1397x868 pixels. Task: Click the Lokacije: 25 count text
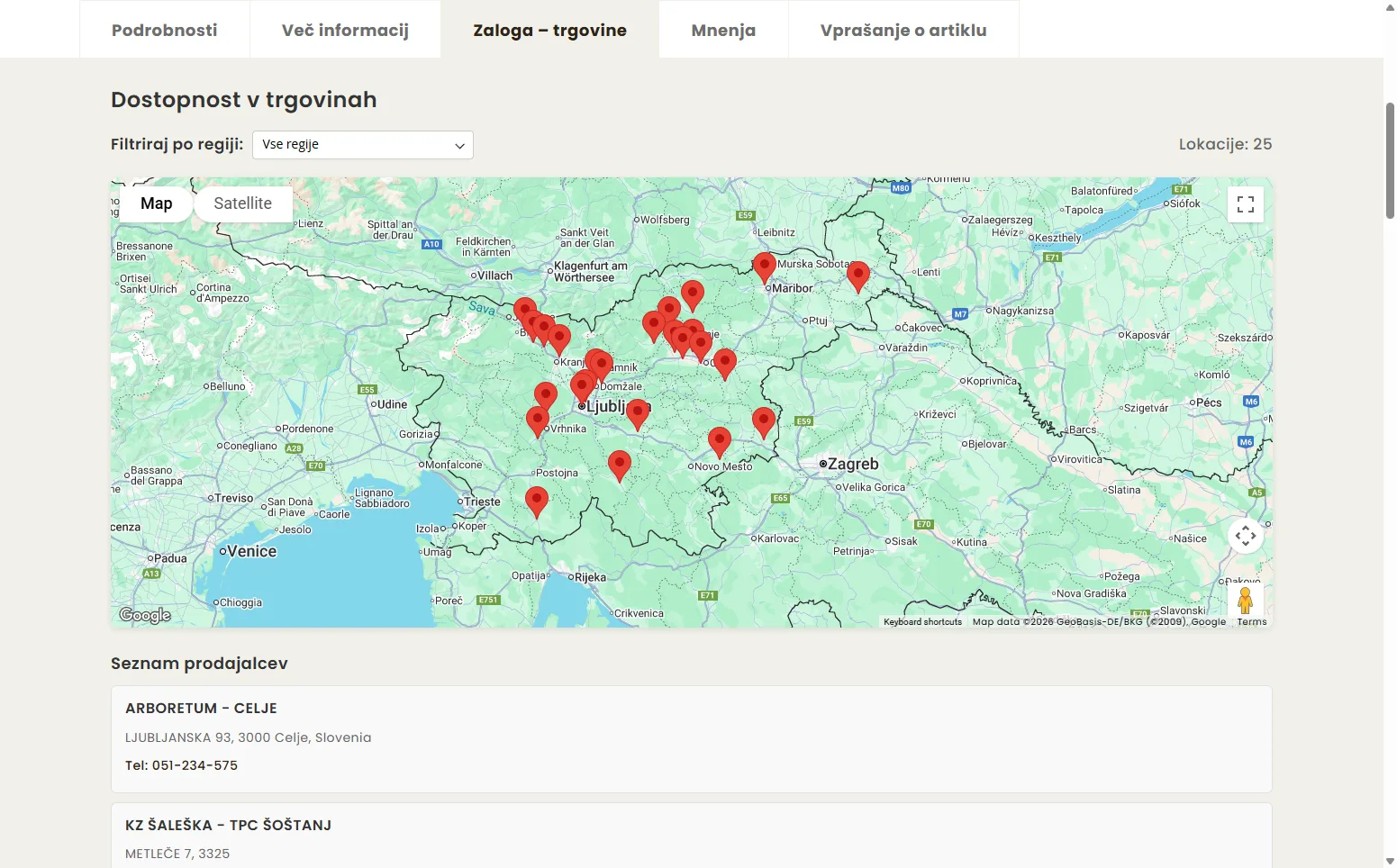click(1225, 144)
